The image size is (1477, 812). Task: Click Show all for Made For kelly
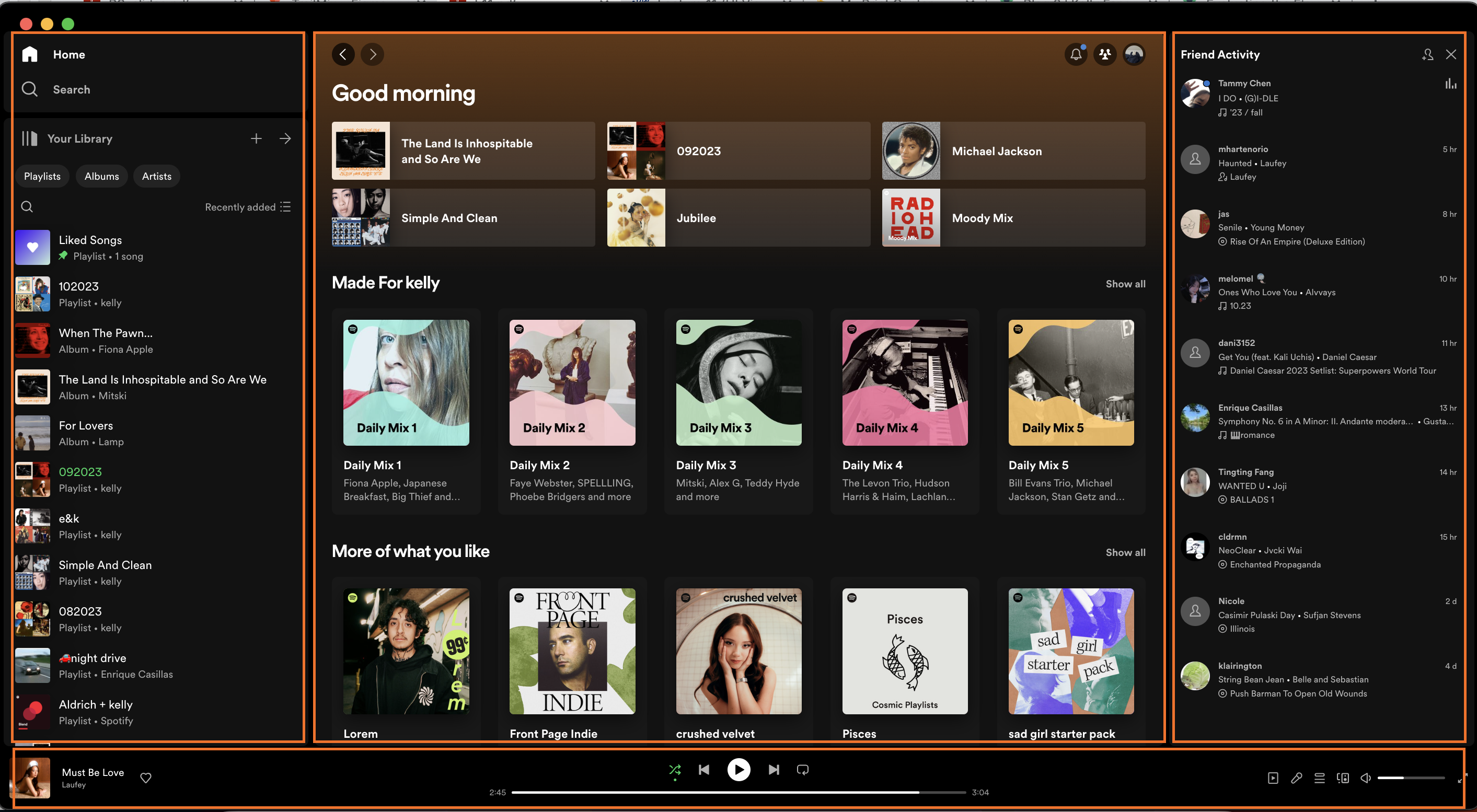1125,283
